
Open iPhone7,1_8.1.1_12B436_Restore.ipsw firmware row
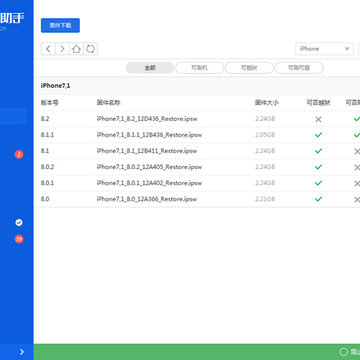(198, 135)
